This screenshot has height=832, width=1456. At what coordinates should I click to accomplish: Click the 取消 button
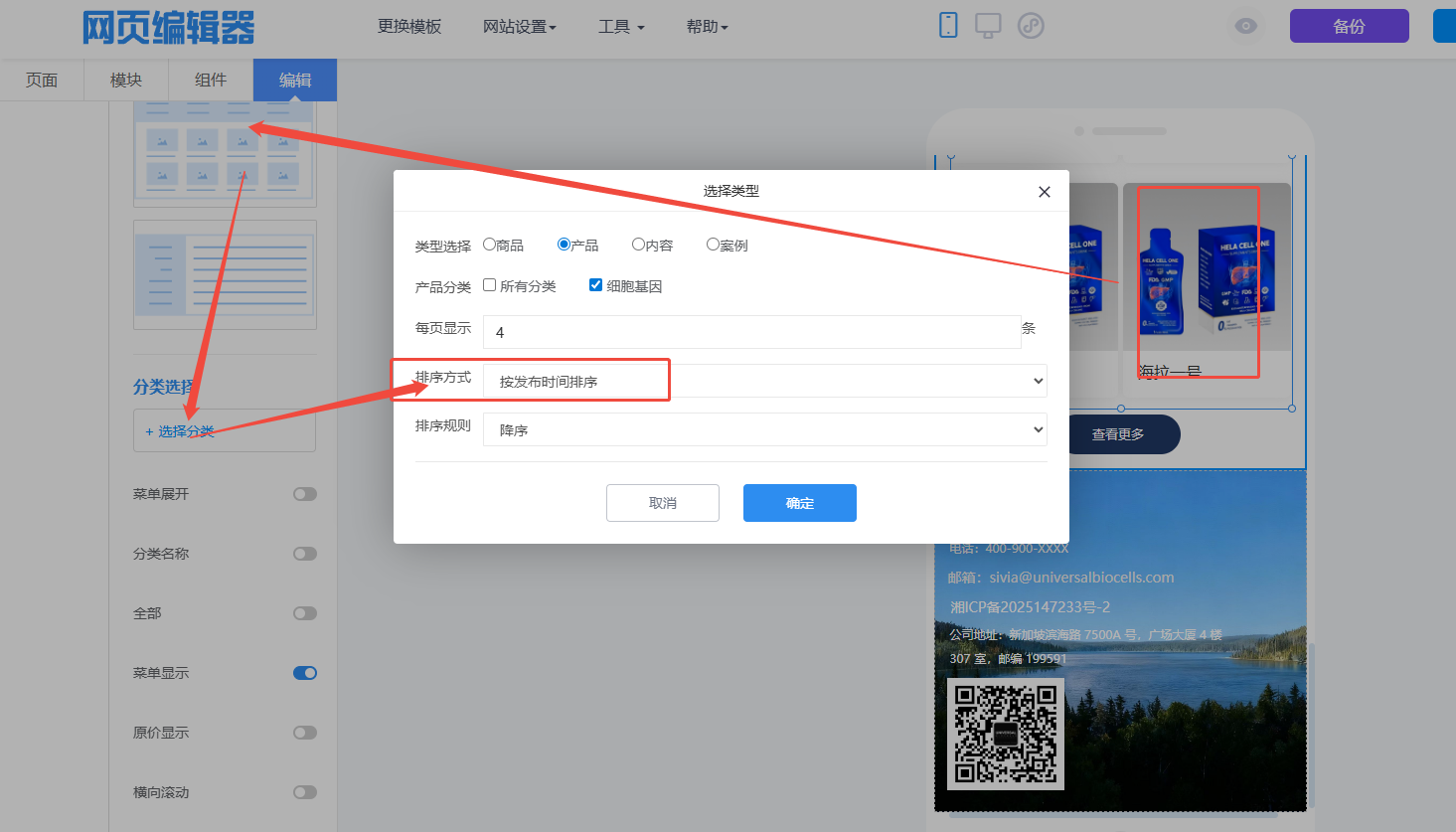click(662, 503)
